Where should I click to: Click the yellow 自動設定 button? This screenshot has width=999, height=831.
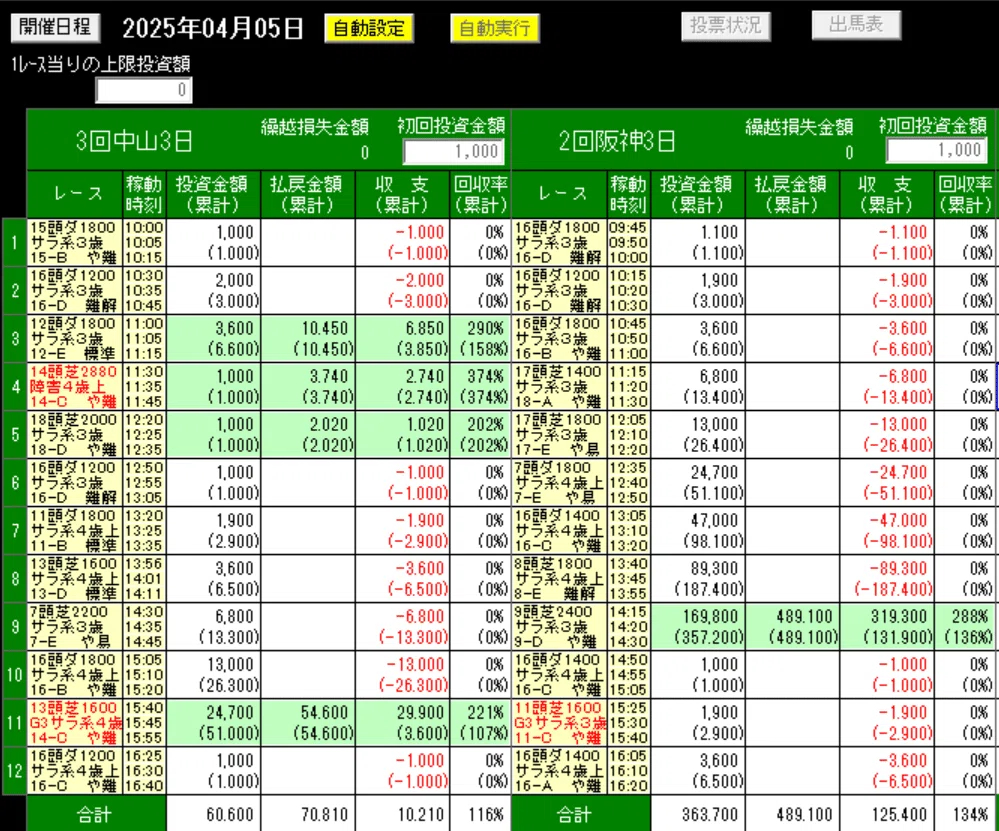coord(371,29)
